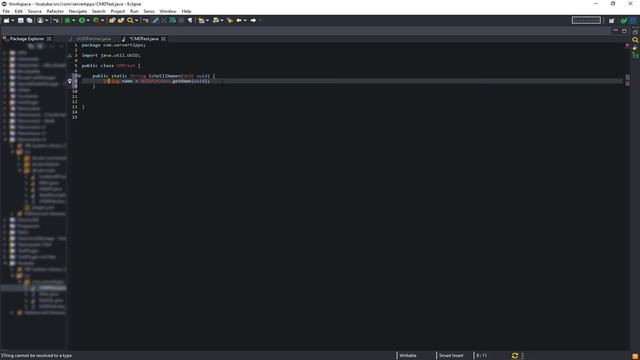Click yellow sync progress icon in status bar

point(515,356)
